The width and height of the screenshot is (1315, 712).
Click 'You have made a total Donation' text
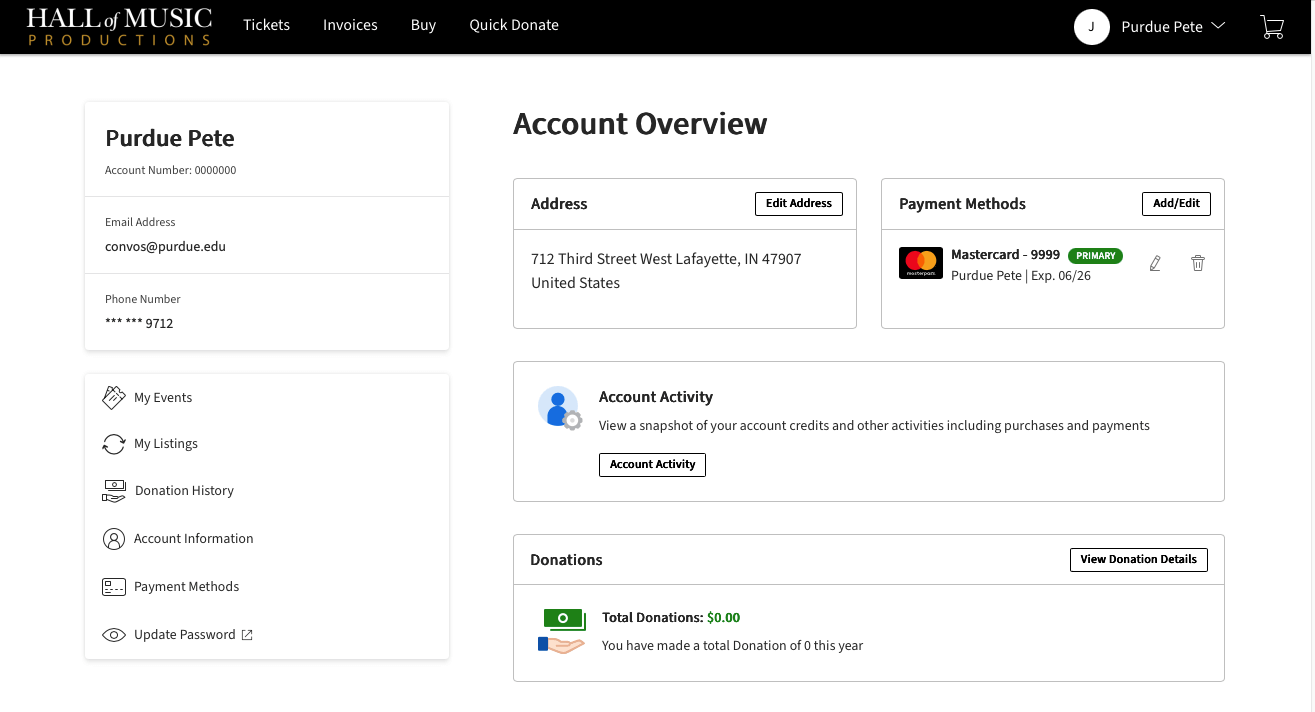(732, 646)
